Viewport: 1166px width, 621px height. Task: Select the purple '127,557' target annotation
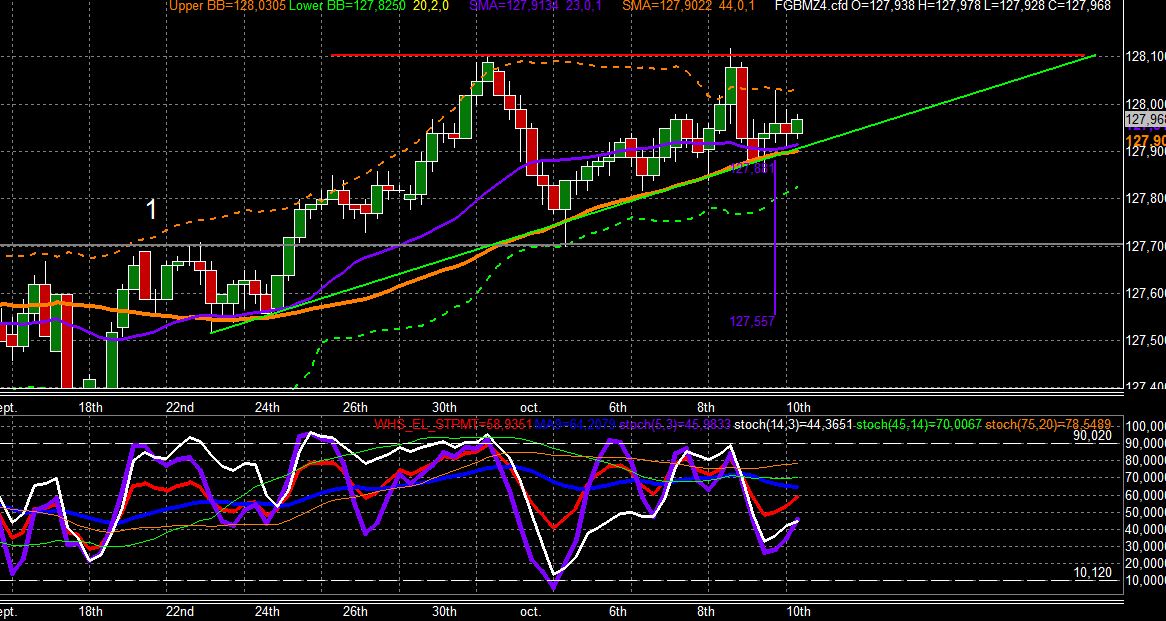752,321
